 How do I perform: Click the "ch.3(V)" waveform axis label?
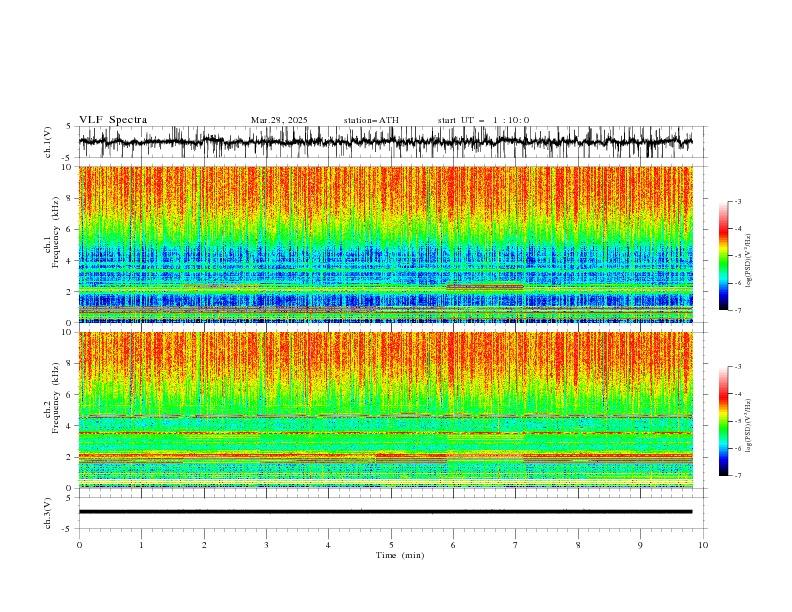tap(48, 513)
